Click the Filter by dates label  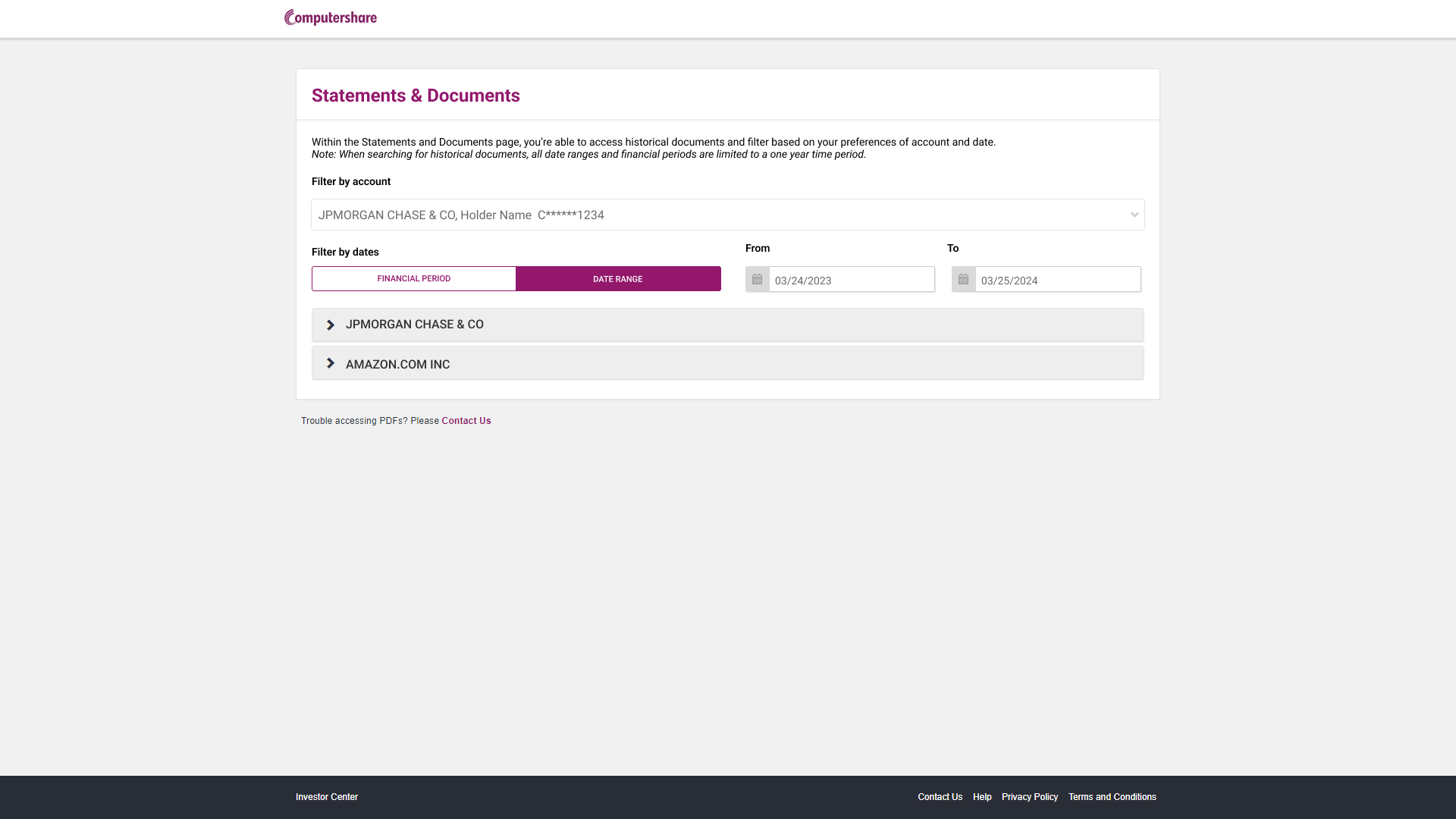tap(345, 252)
